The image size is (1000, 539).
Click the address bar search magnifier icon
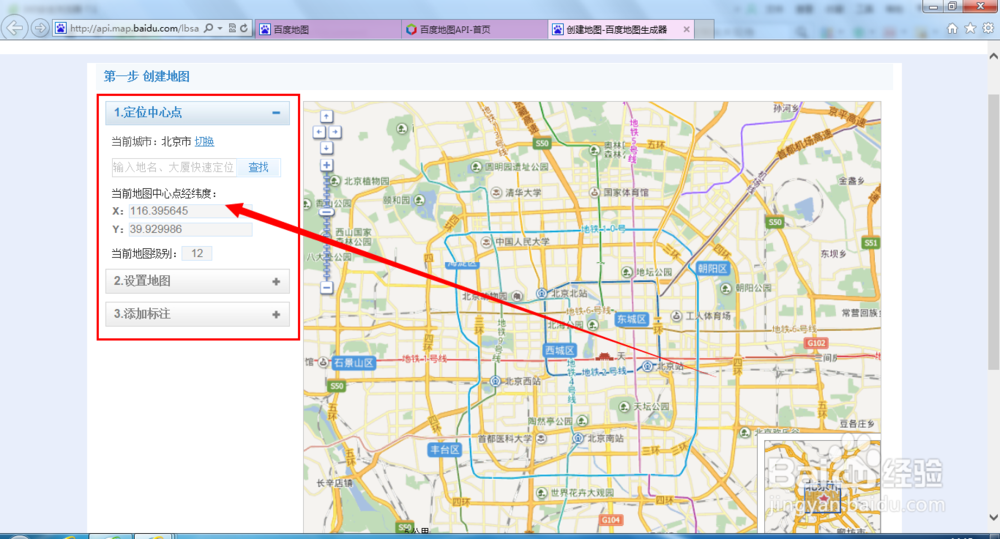click(208, 28)
